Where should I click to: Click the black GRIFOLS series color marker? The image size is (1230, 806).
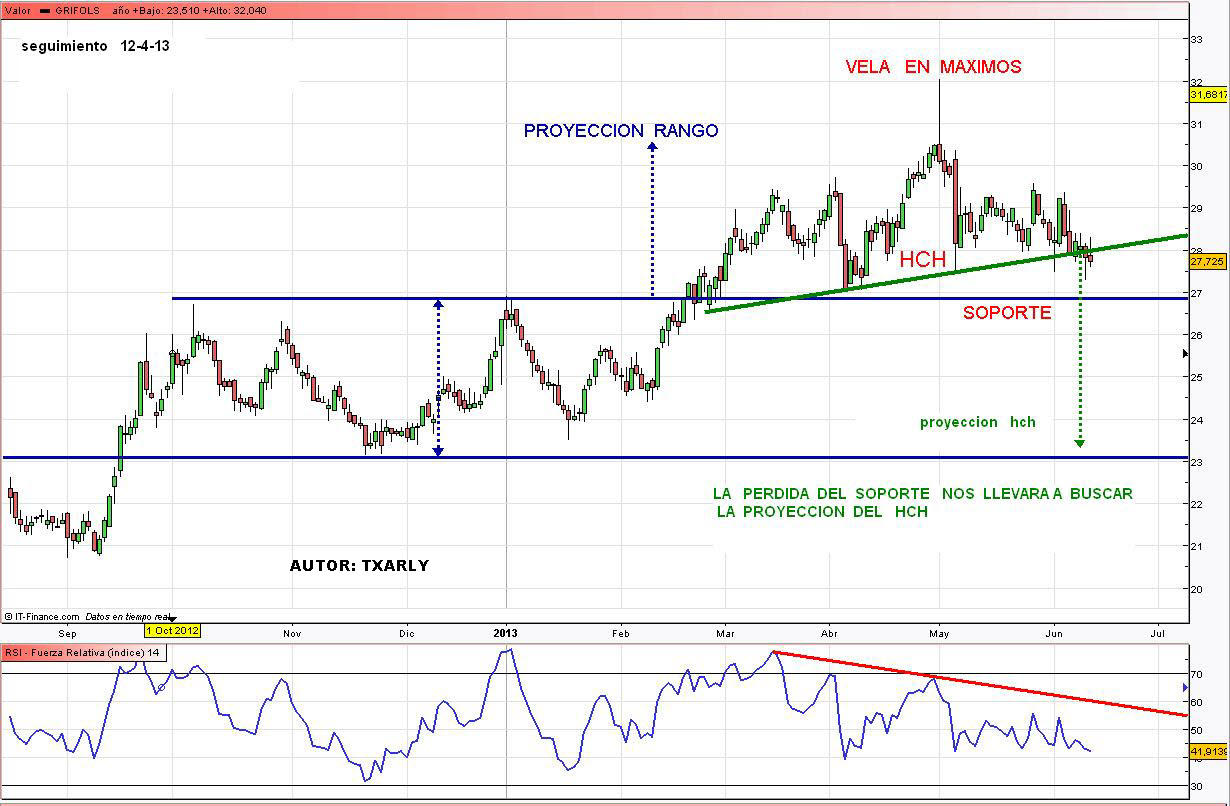coord(45,10)
